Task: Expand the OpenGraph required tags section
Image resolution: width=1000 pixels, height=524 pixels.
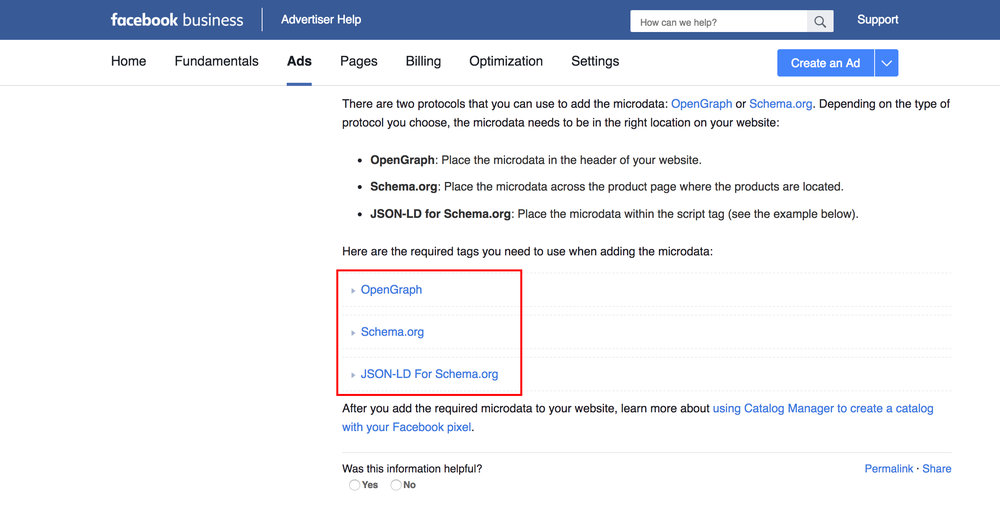Action: click(x=391, y=289)
